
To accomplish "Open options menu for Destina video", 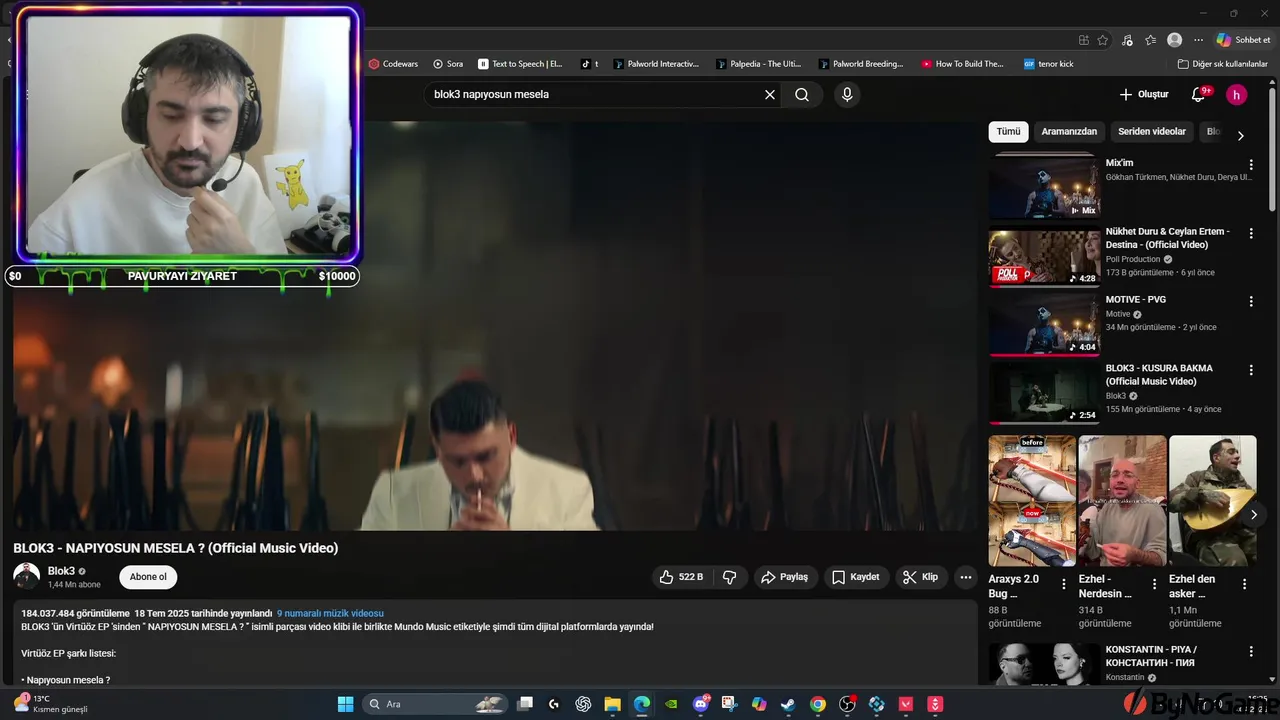I will 1250,232.
